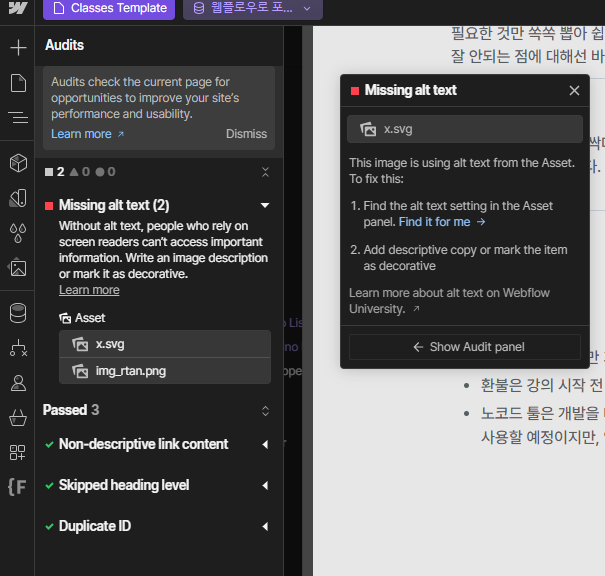Click the triangle warnings count 0
605x576 pixels.
(x=79, y=172)
